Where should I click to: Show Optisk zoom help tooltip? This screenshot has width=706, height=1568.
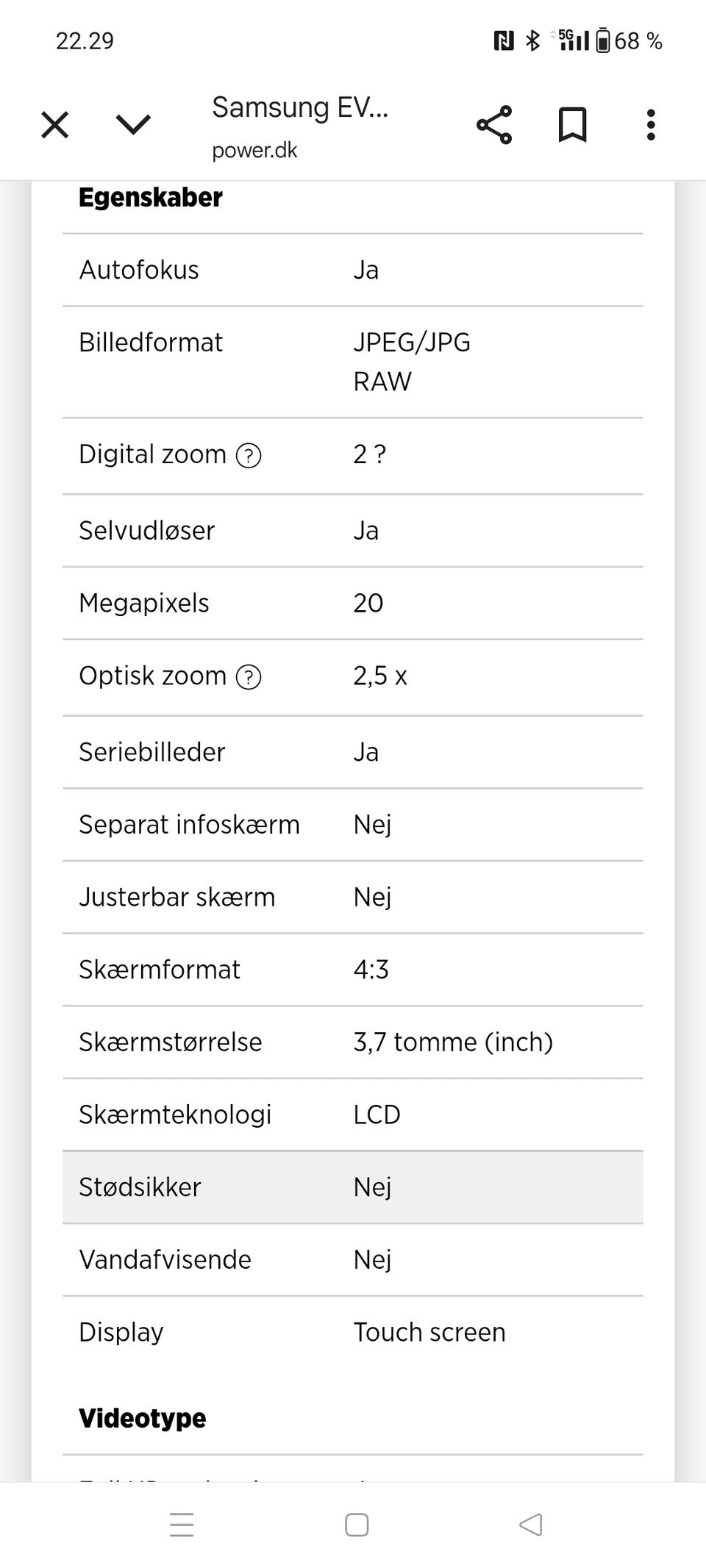(x=249, y=677)
